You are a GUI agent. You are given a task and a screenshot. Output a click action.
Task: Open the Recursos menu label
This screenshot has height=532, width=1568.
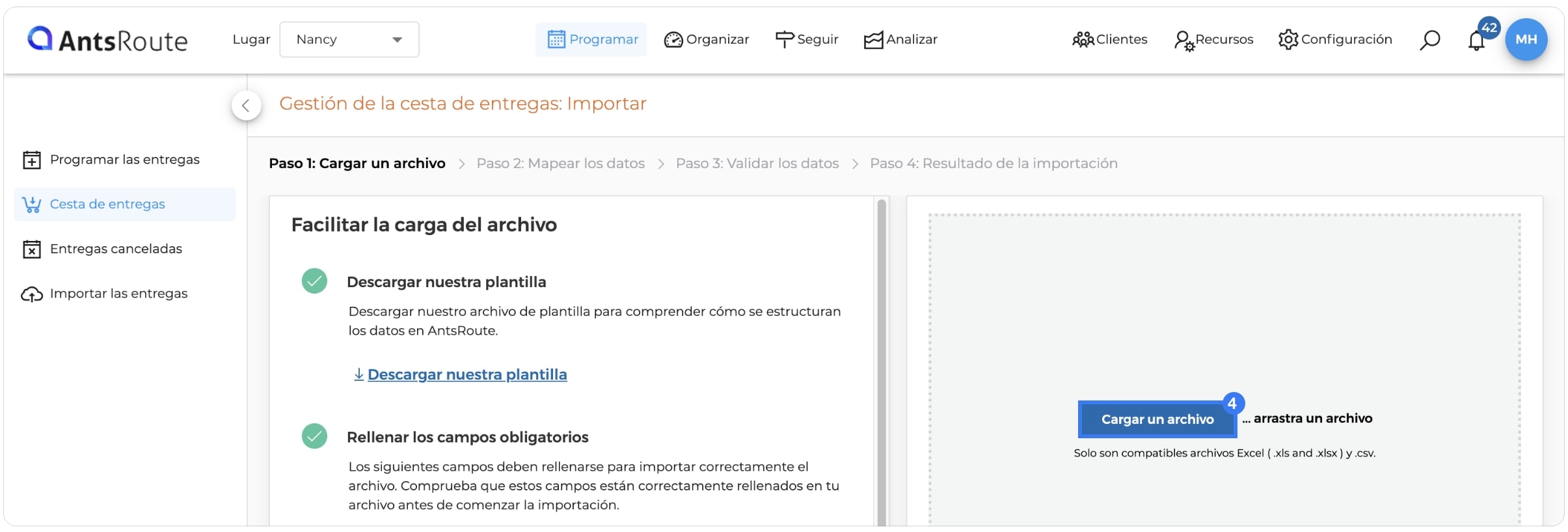1224,40
